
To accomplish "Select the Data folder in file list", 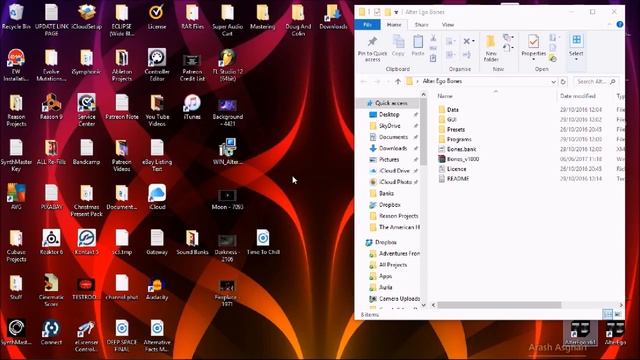I will [452, 109].
